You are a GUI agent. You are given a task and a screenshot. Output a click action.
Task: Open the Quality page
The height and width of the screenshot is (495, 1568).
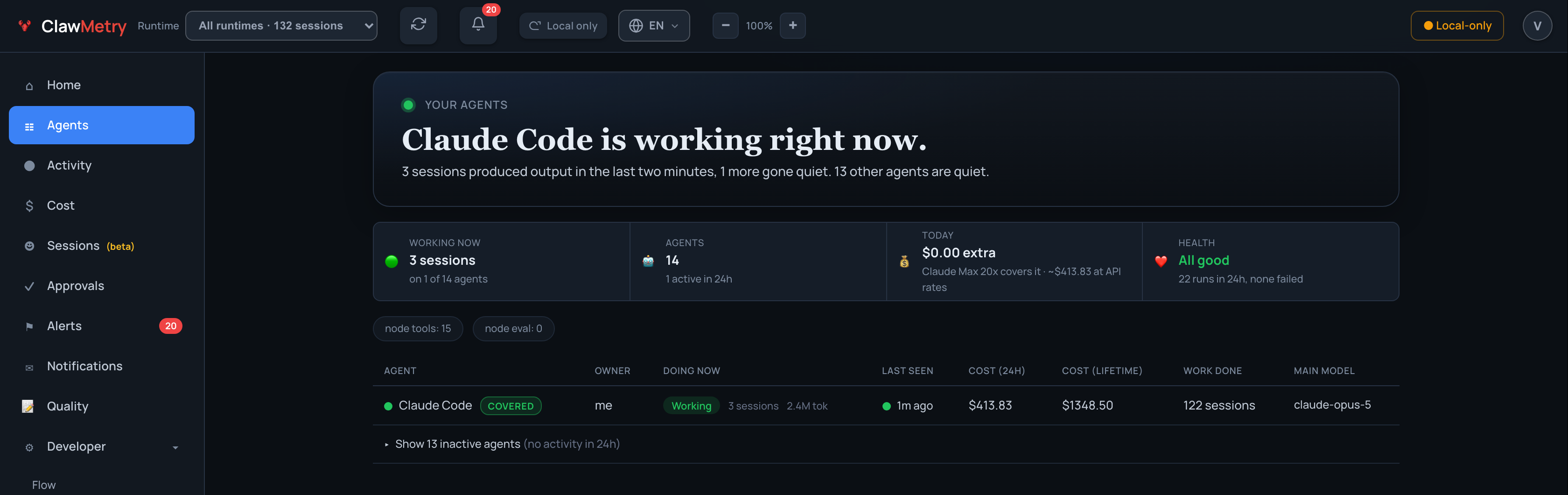point(102,406)
